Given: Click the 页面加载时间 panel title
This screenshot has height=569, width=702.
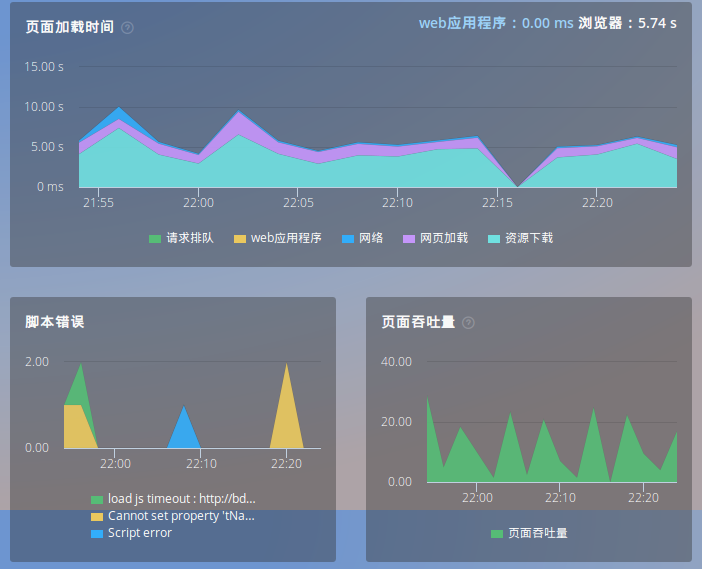Looking at the screenshot, I should [69, 27].
